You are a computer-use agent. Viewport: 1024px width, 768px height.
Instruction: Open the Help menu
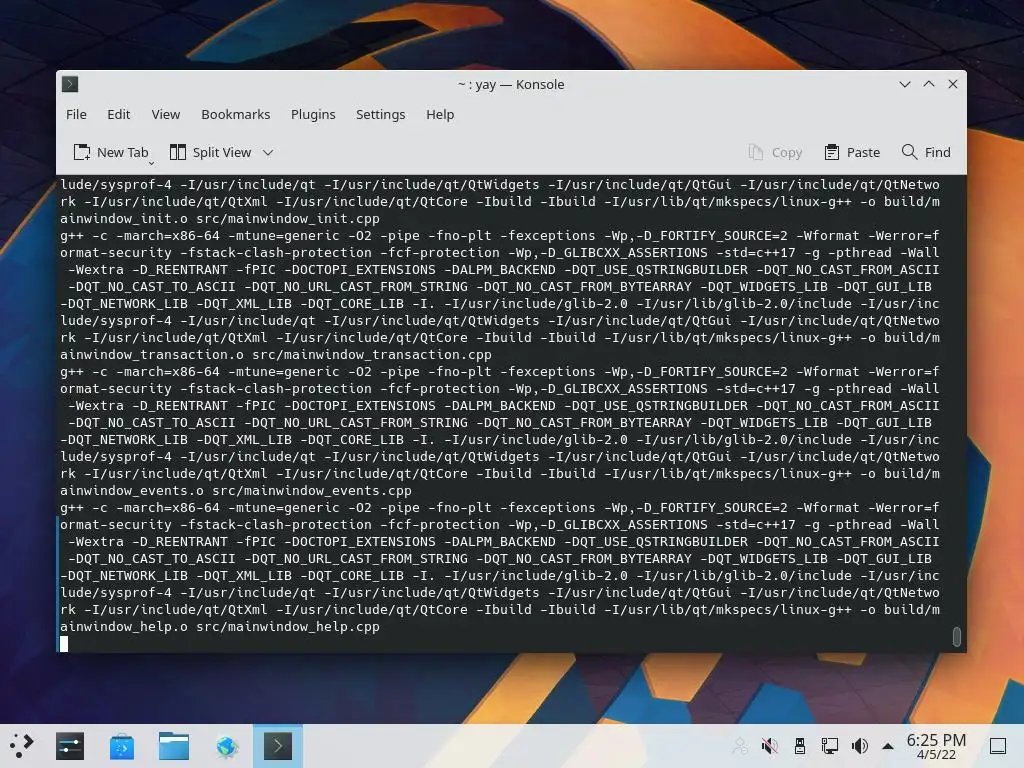pyautogui.click(x=440, y=114)
